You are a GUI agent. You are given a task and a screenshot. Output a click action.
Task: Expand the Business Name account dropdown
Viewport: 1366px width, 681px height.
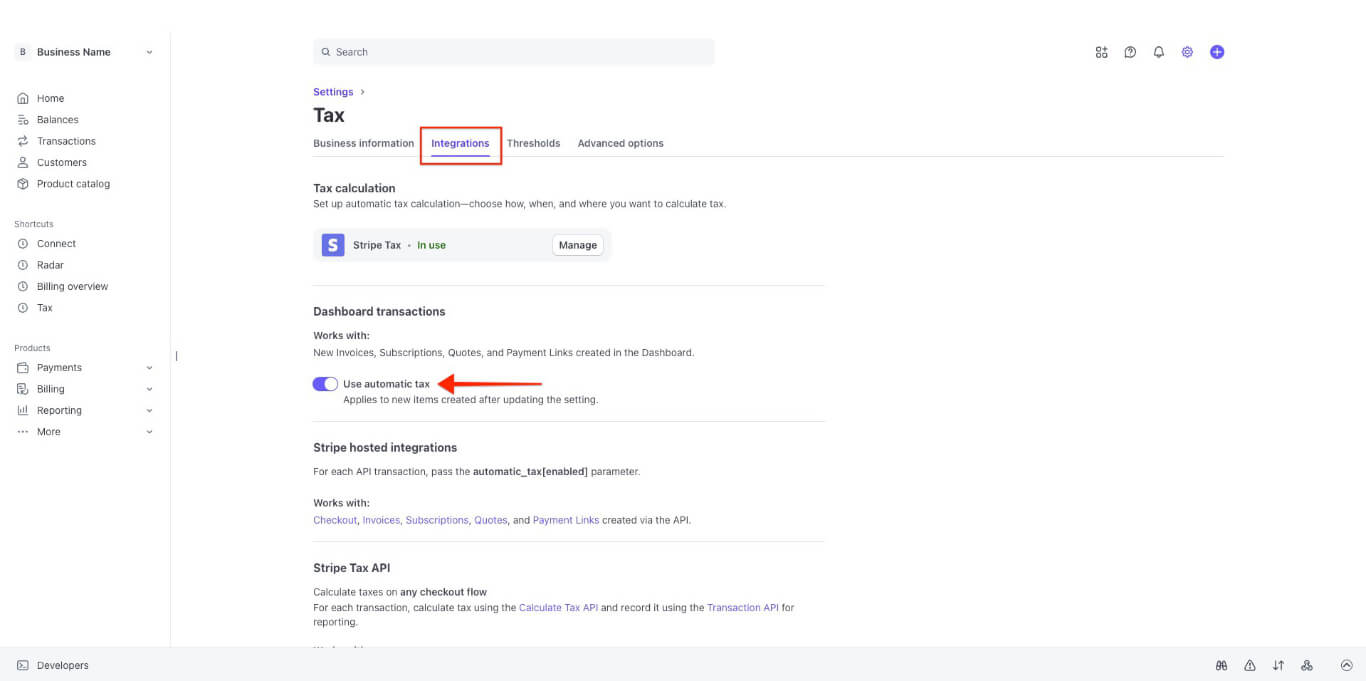pyautogui.click(x=149, y=52)
